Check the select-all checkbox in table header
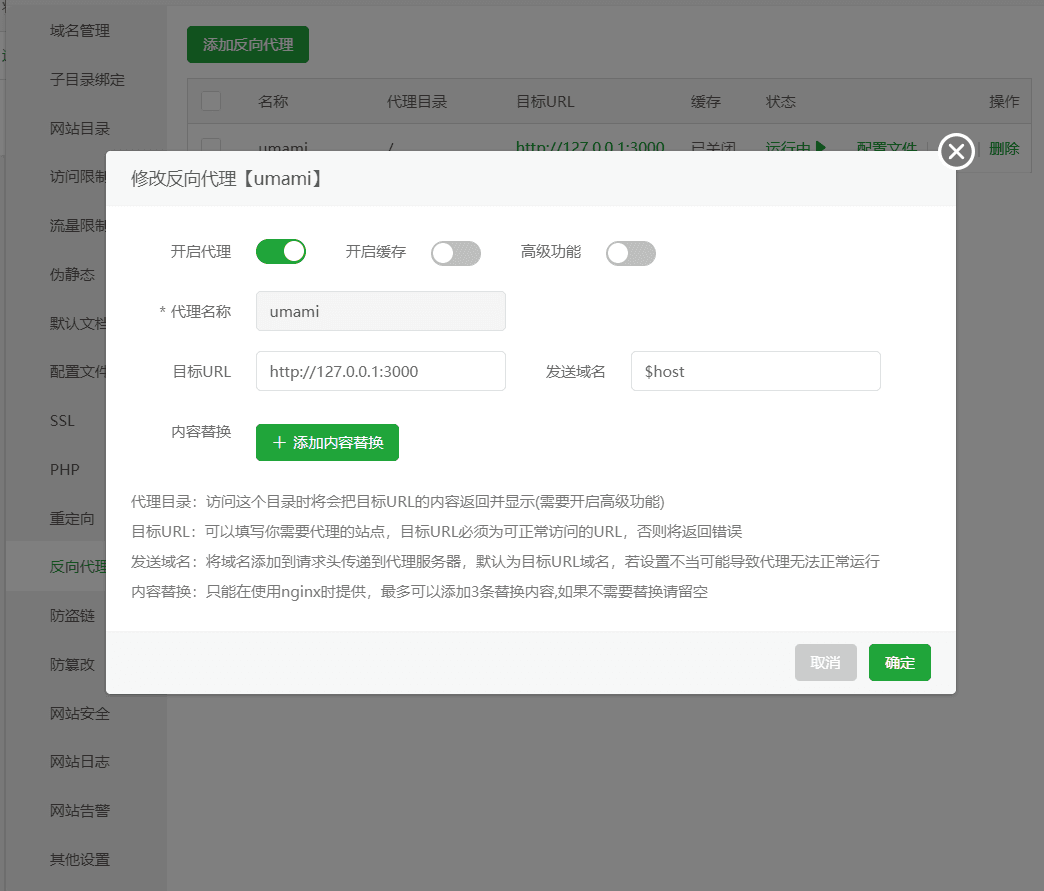 click(211, 101)
